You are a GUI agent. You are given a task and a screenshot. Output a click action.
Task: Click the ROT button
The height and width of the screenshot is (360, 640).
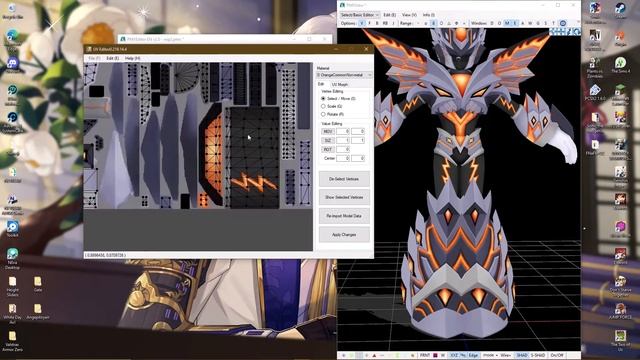coord(328,149)
